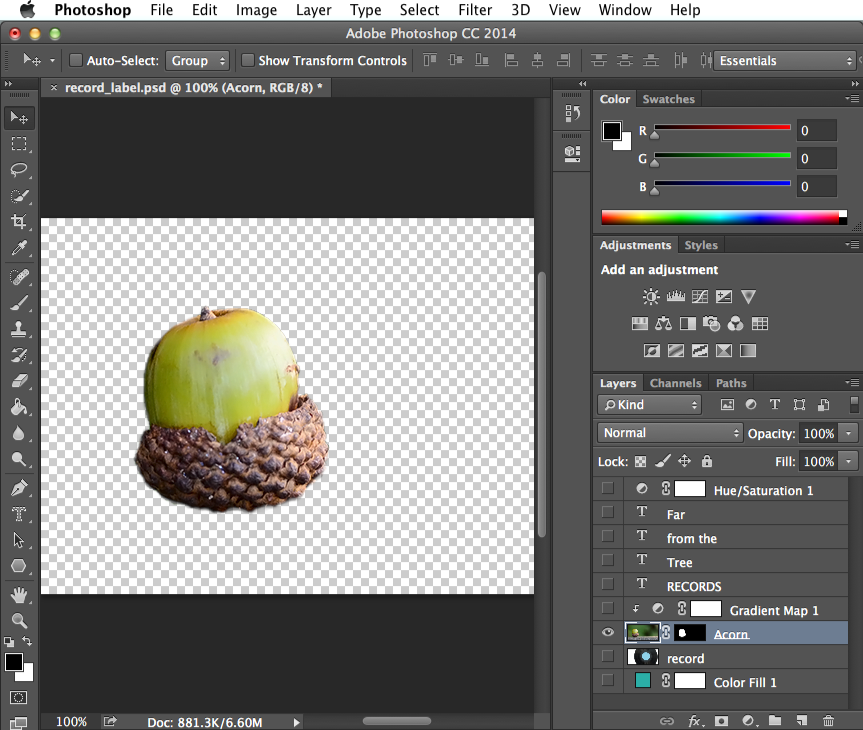
Task: Switch to the Channels tab
Action: (675, 382)
